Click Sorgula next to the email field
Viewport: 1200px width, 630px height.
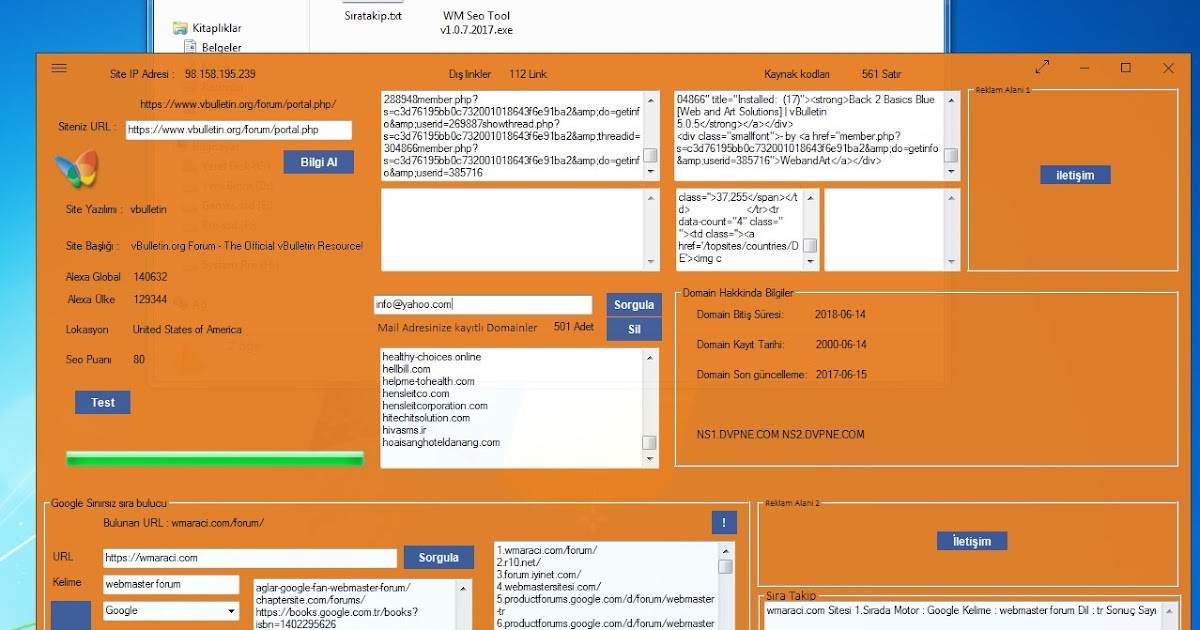pyautogui.click(x=634, y=305)
